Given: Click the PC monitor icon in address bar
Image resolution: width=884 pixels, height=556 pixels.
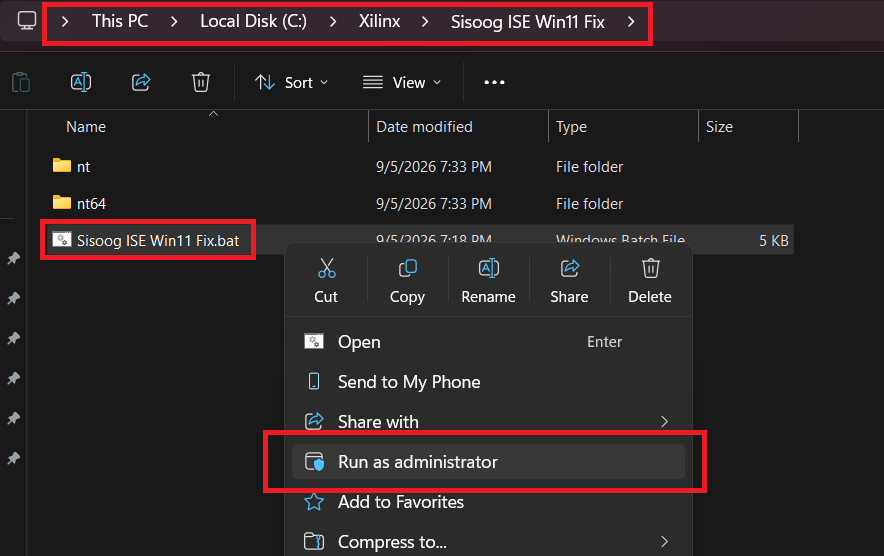Looking at the screenshot, I should (x=26, y=21).
